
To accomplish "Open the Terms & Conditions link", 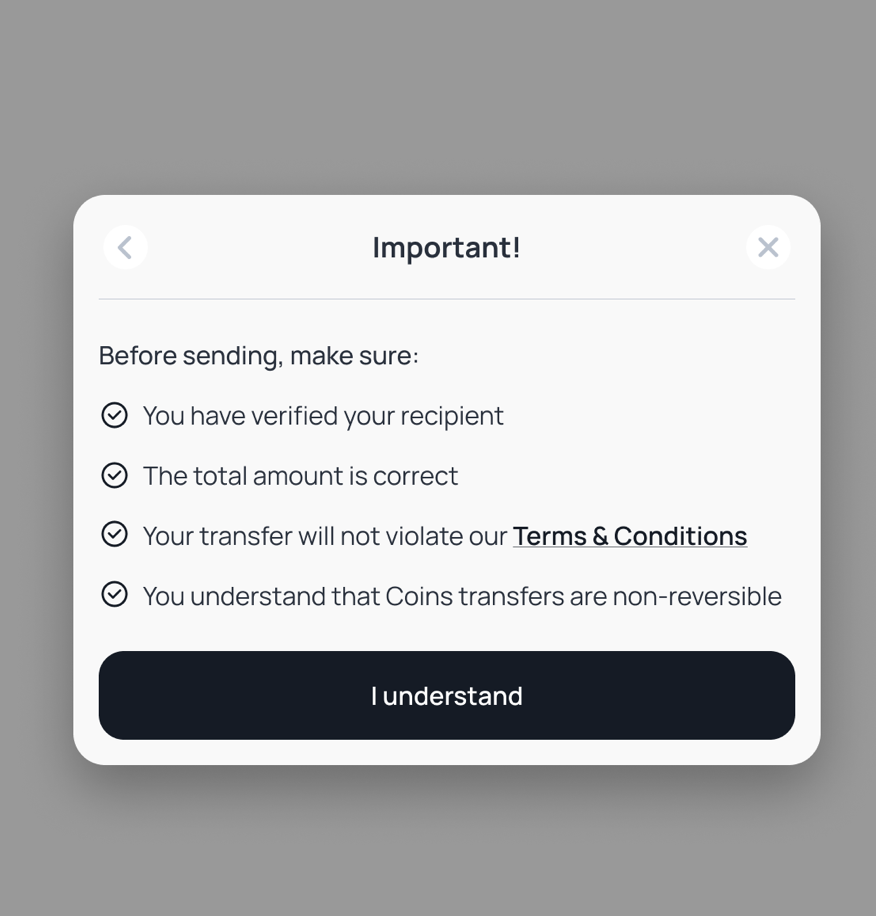I will pos(630,536).
